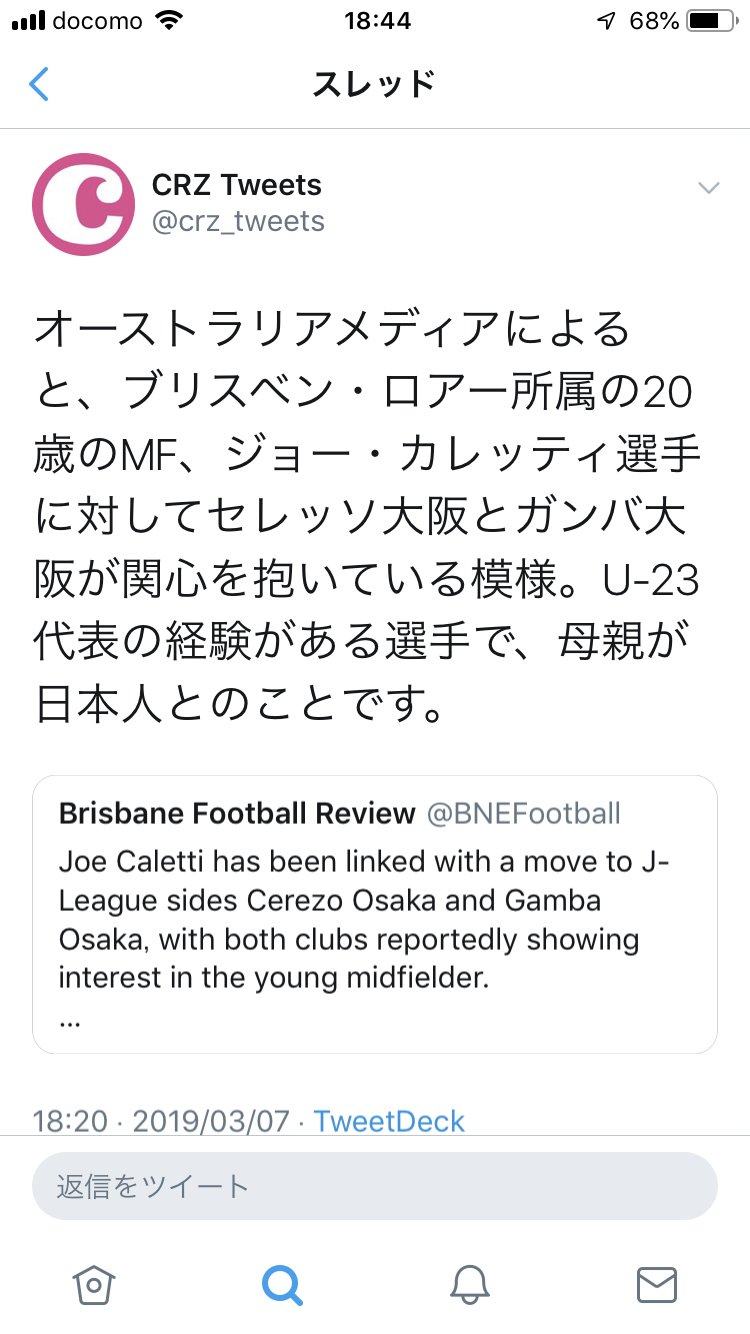
Task: Open the CRZ Tweets profile avatar
Action: 83,204
